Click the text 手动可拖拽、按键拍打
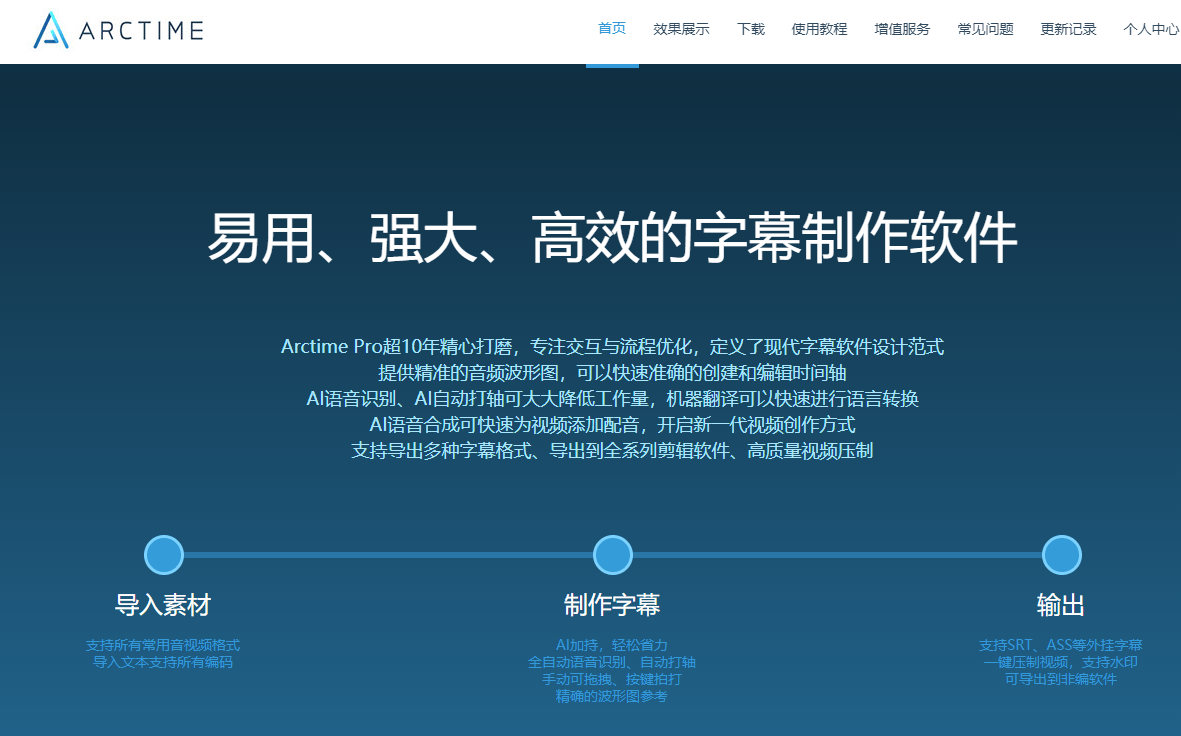This screenshot has width=1181, height=736. (612, 679)
